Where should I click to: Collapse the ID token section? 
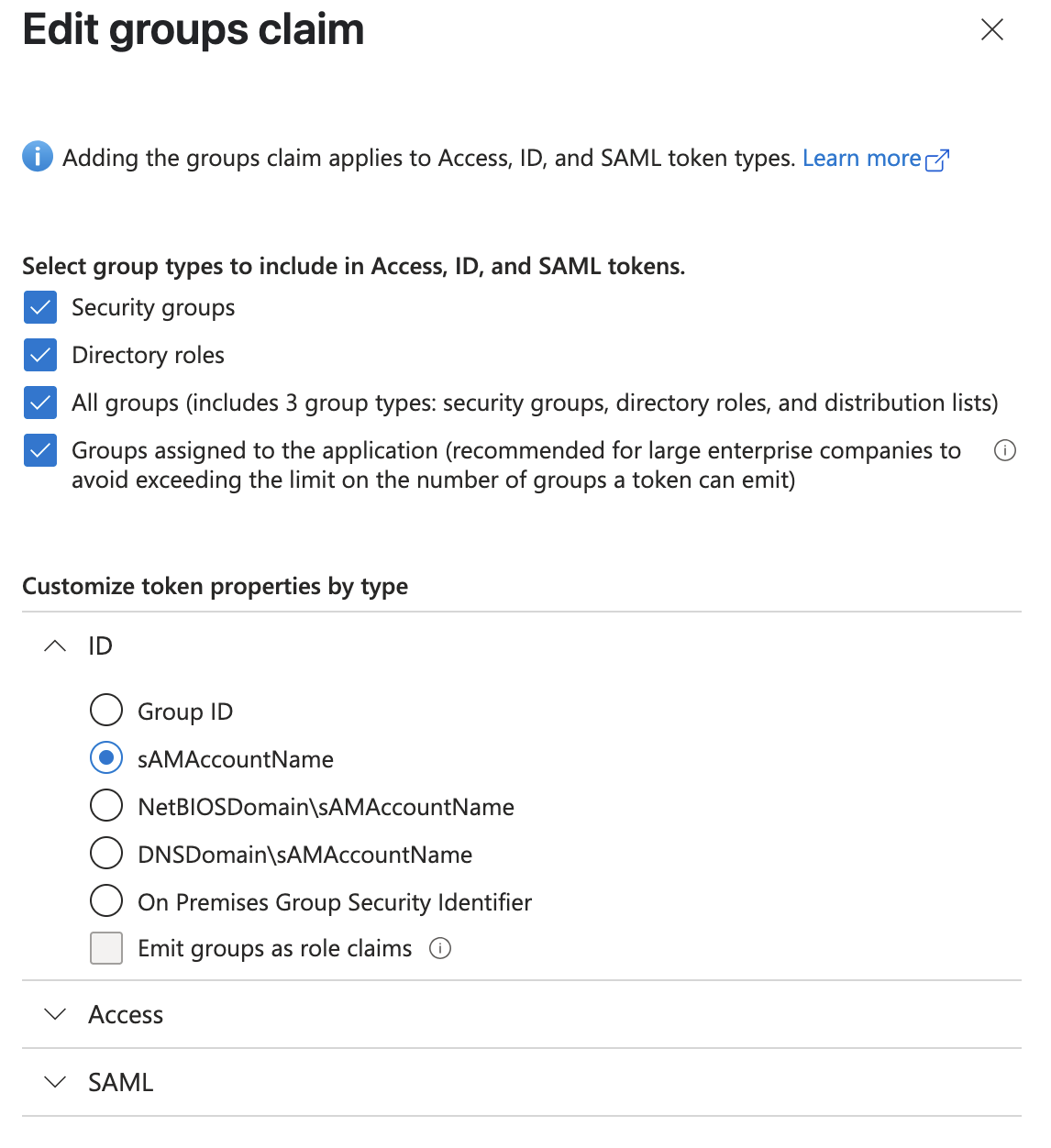tap(53, 646)
